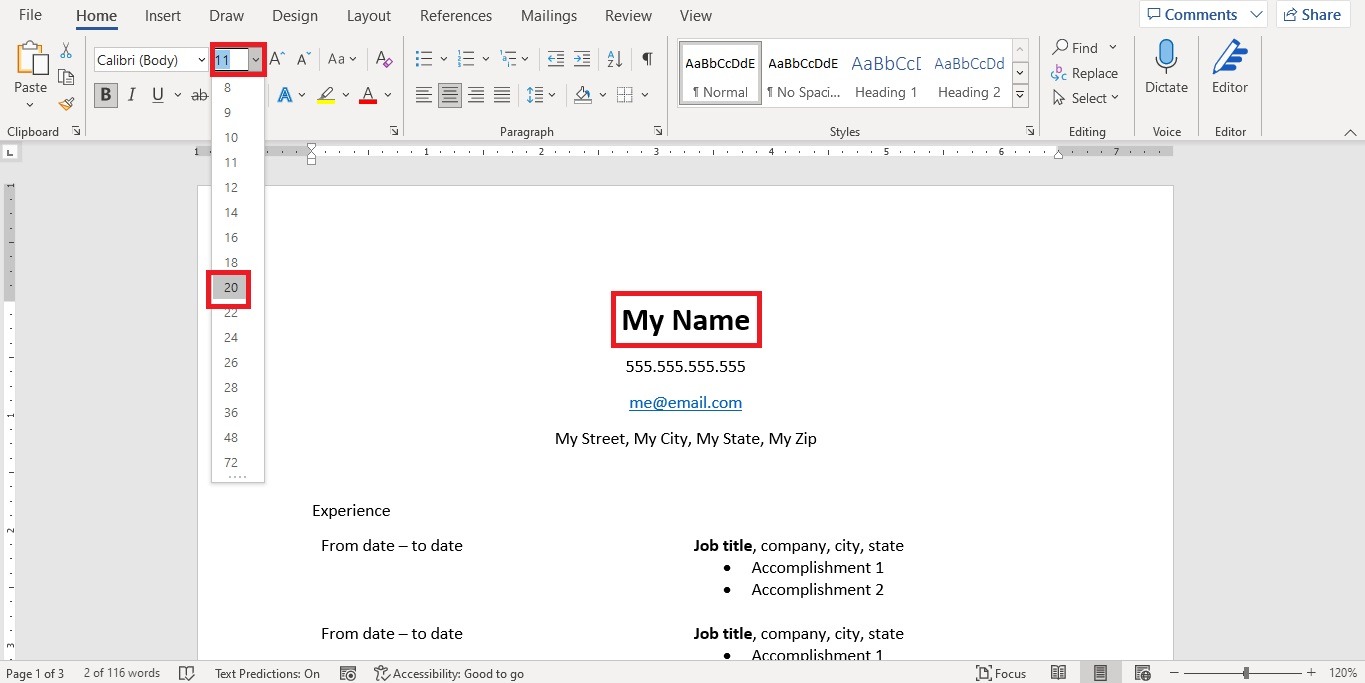Toggle show paragraph marks
Image resolution: width=1365 pixels, height=683 pixels.
(x=647, y=59)
